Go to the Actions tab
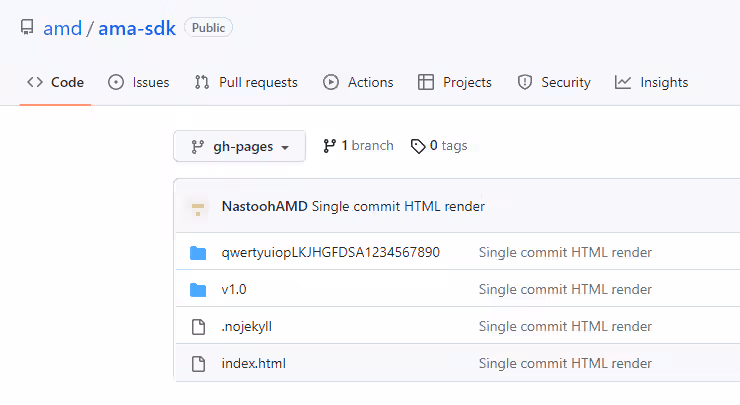Image resolution: width=740 pixels, height=405 pixels. coord(358,82)
